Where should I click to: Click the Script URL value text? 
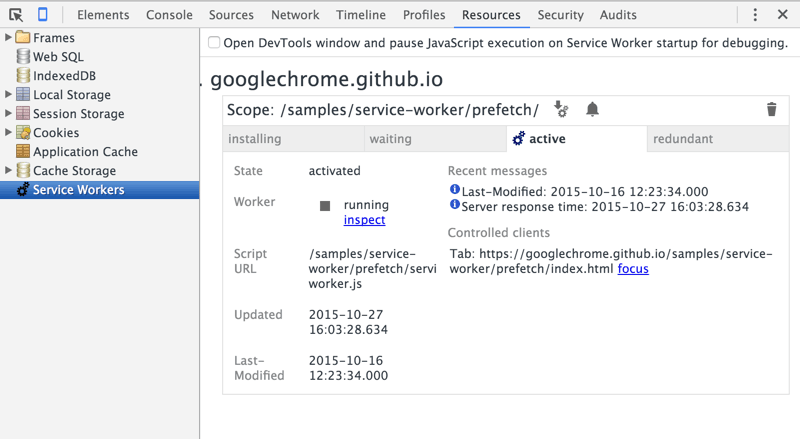point(372,269)
